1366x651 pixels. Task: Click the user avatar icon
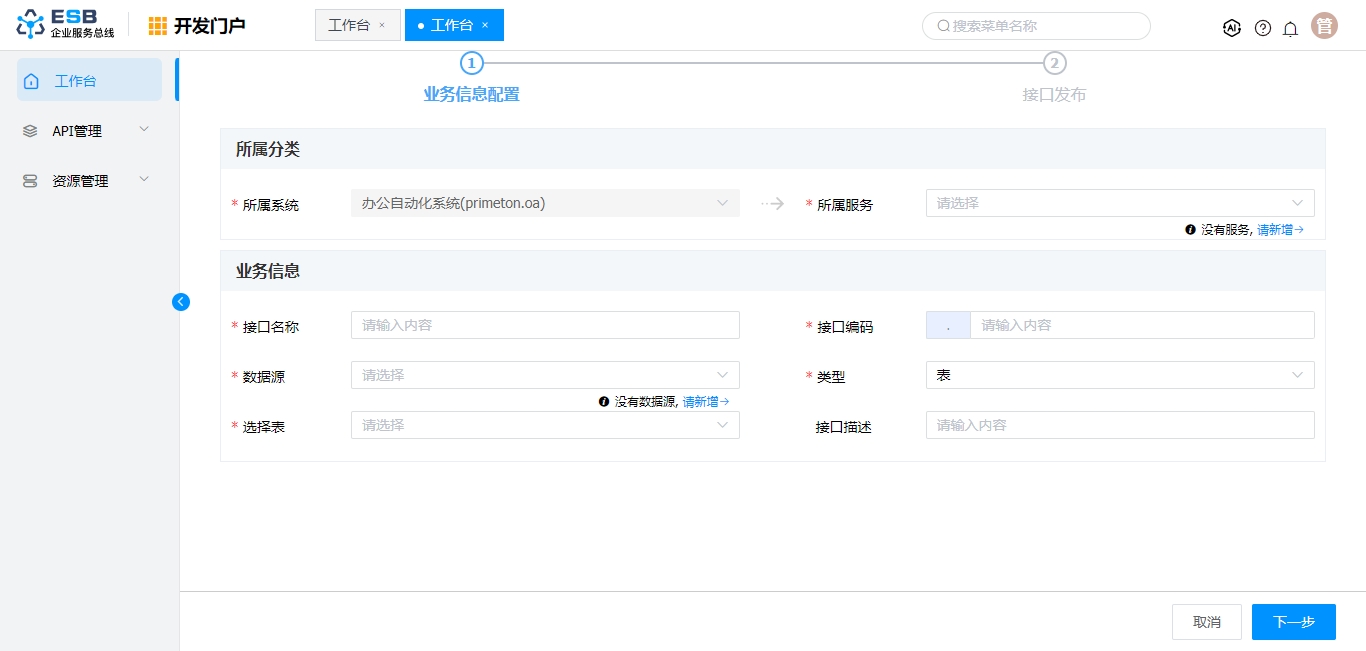(x=1325, y=27)
